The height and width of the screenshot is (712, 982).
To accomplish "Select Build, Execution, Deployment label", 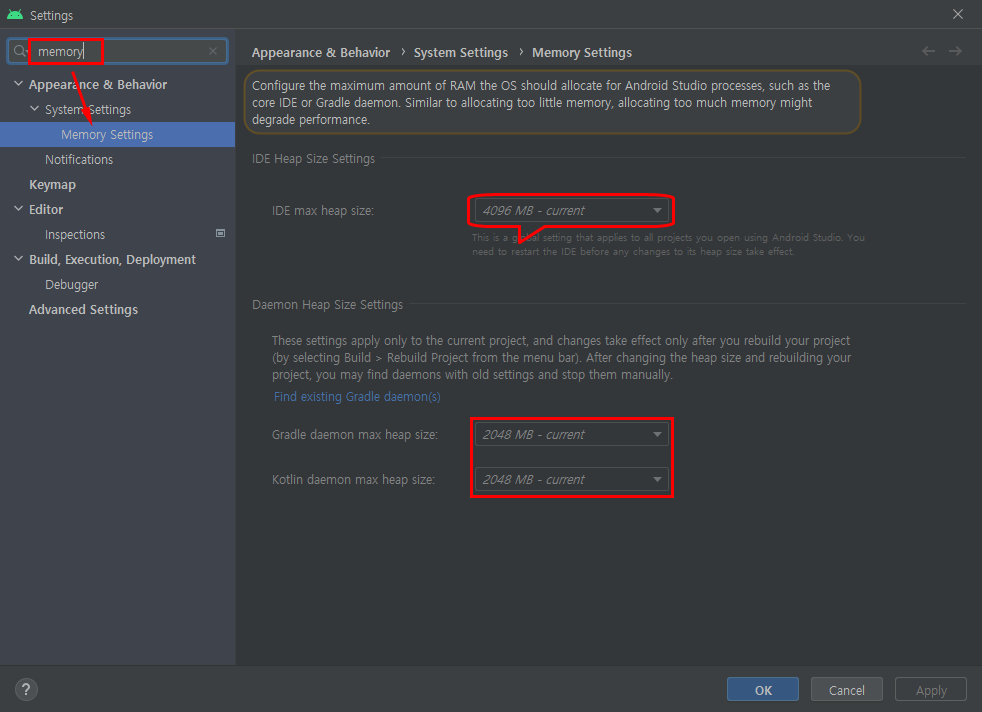I will pos(112,260).
